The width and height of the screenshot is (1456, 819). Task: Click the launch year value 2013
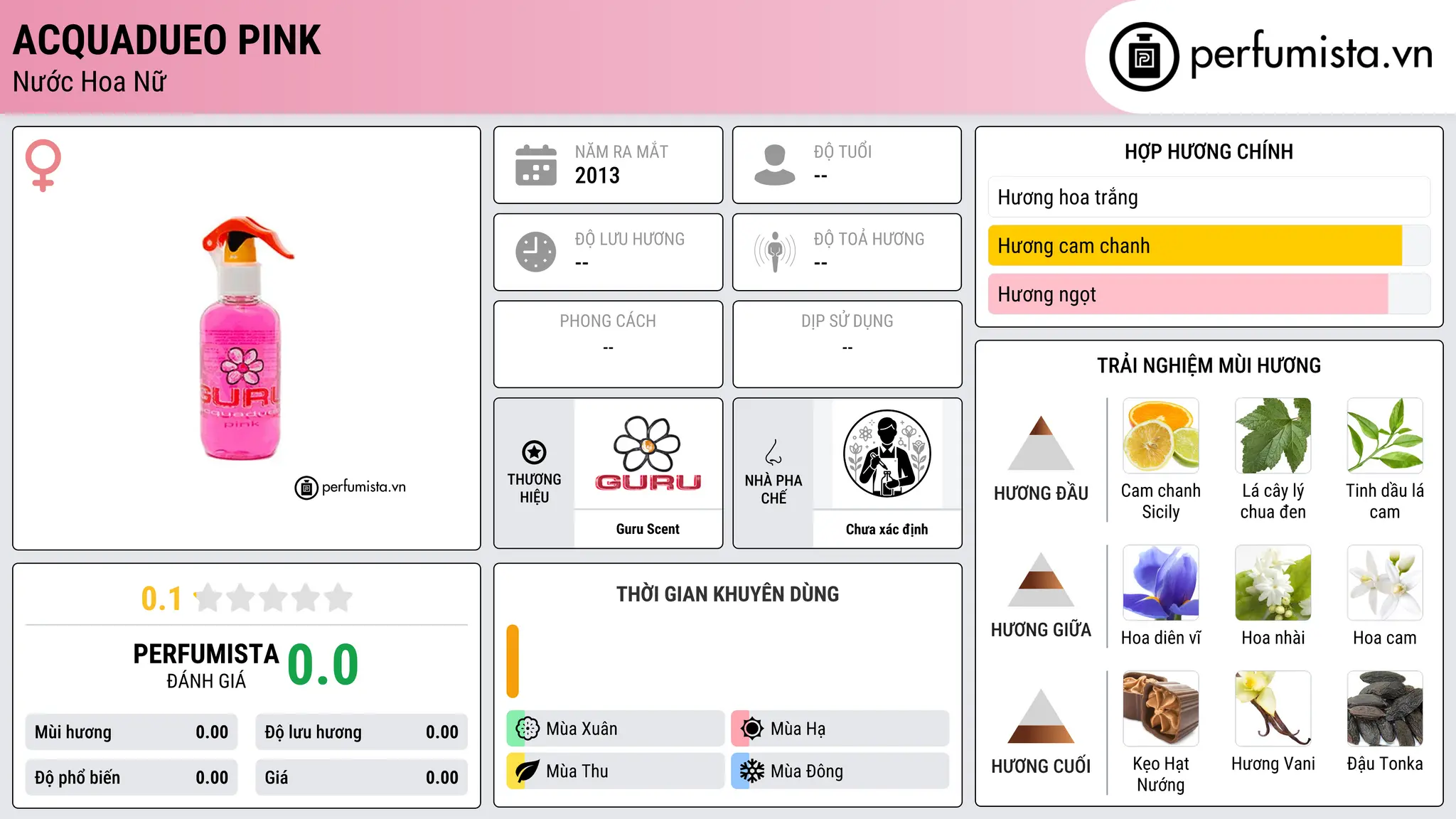coord(597,176)
